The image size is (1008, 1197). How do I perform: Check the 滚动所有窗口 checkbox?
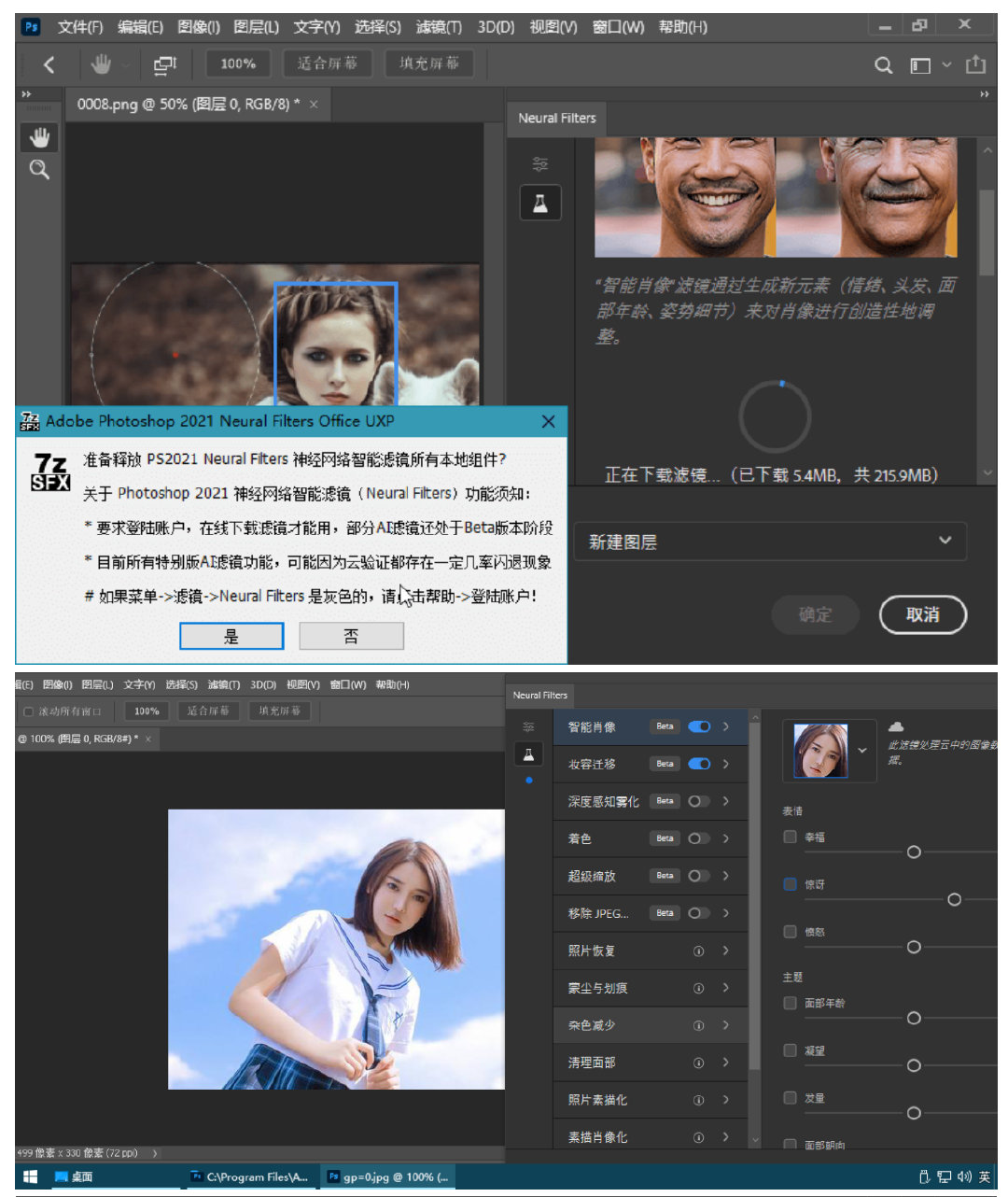[x=28, y=711]
